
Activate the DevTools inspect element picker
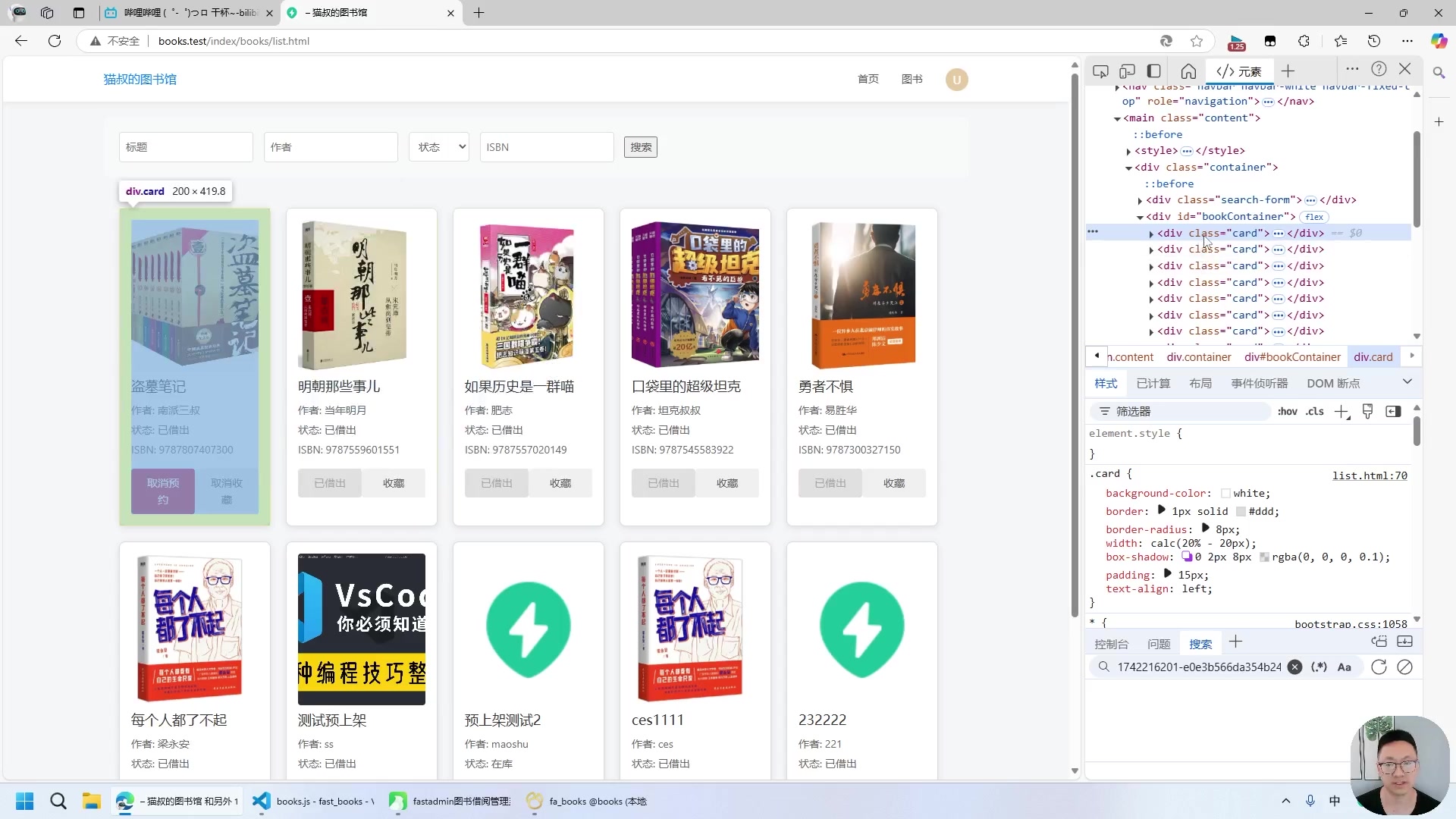[x=1100, y=71]
